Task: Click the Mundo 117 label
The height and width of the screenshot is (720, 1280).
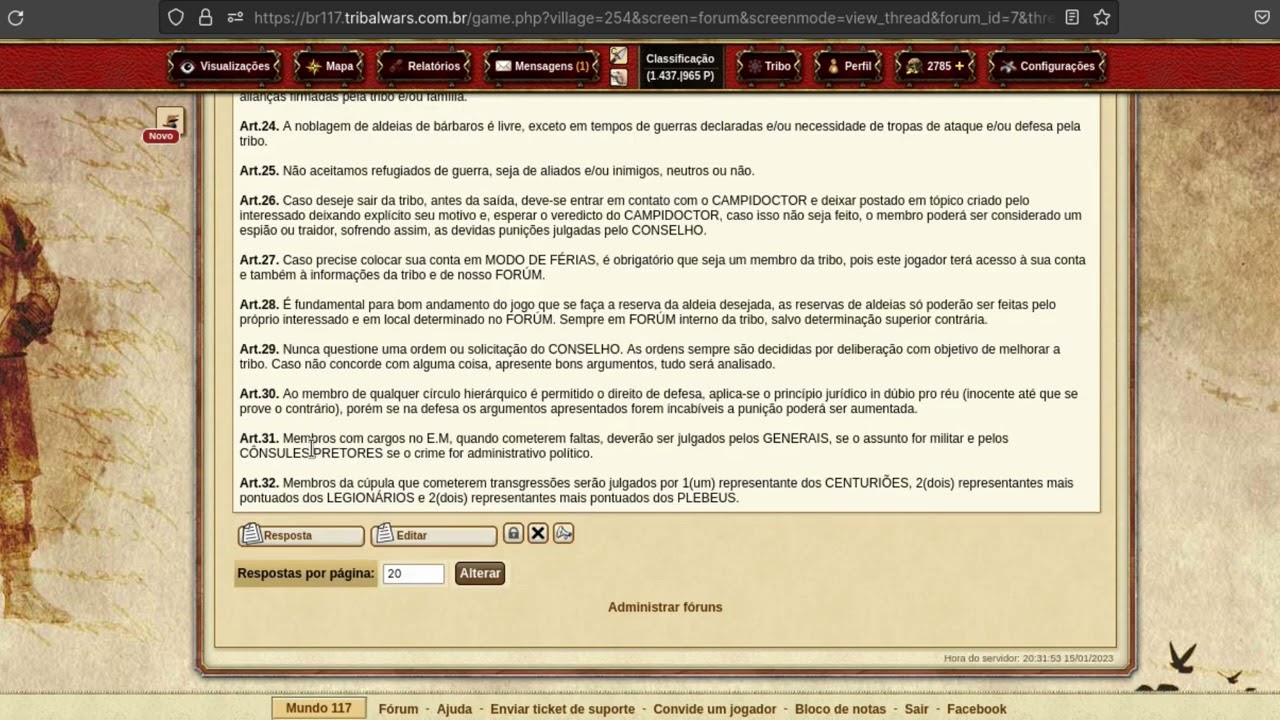Action: [x=319, y=708]
